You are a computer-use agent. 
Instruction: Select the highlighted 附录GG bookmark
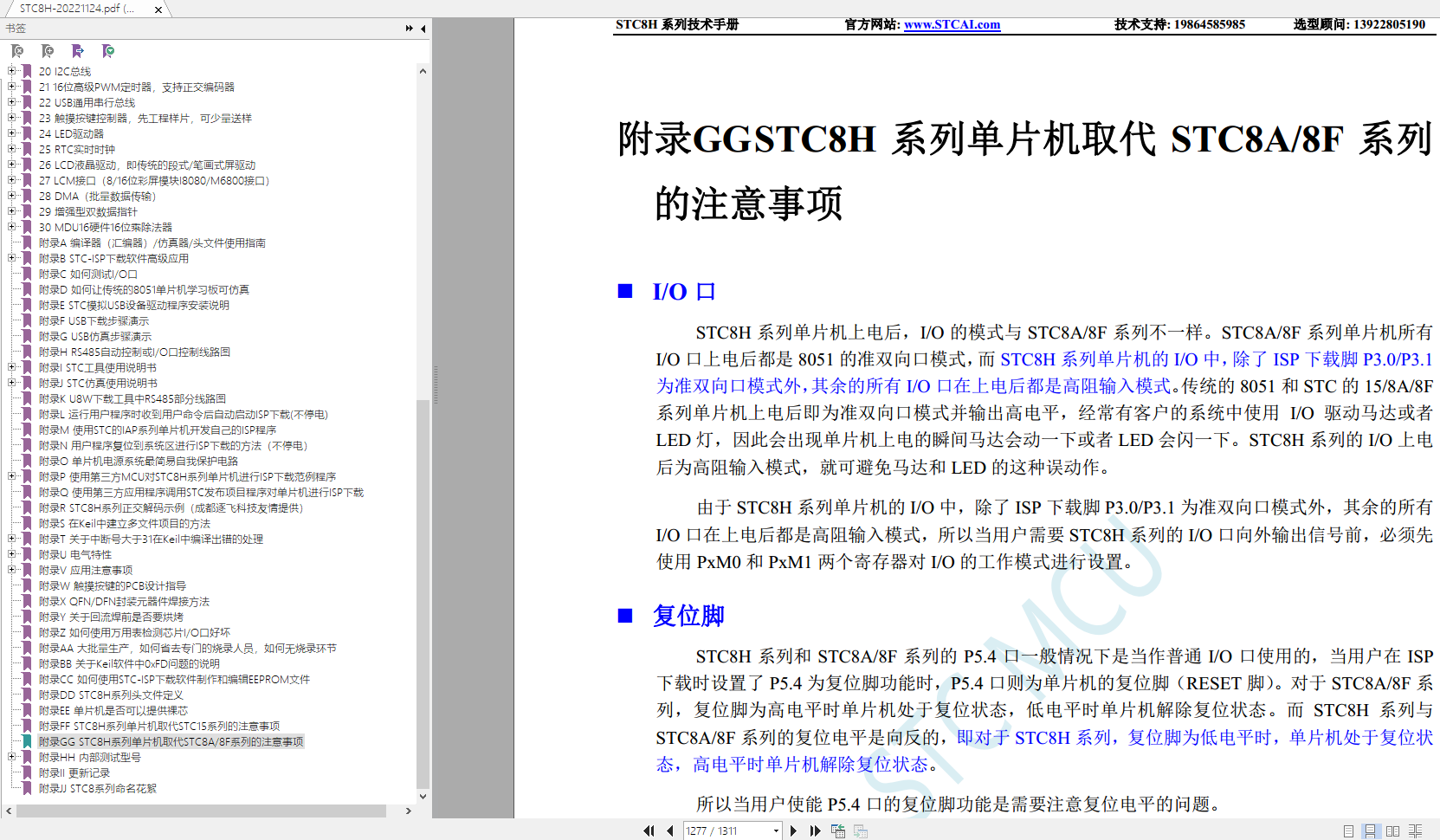(171, 741)
